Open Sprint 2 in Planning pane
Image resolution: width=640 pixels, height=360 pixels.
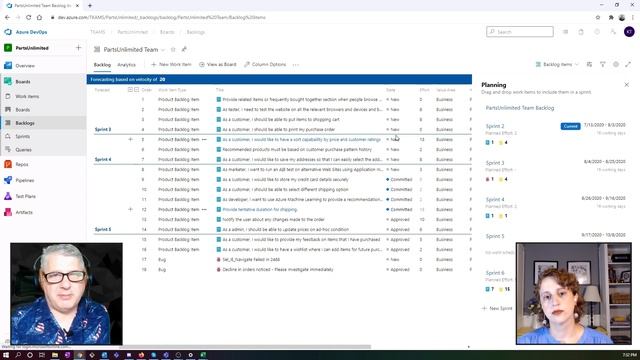pos(495,126)
